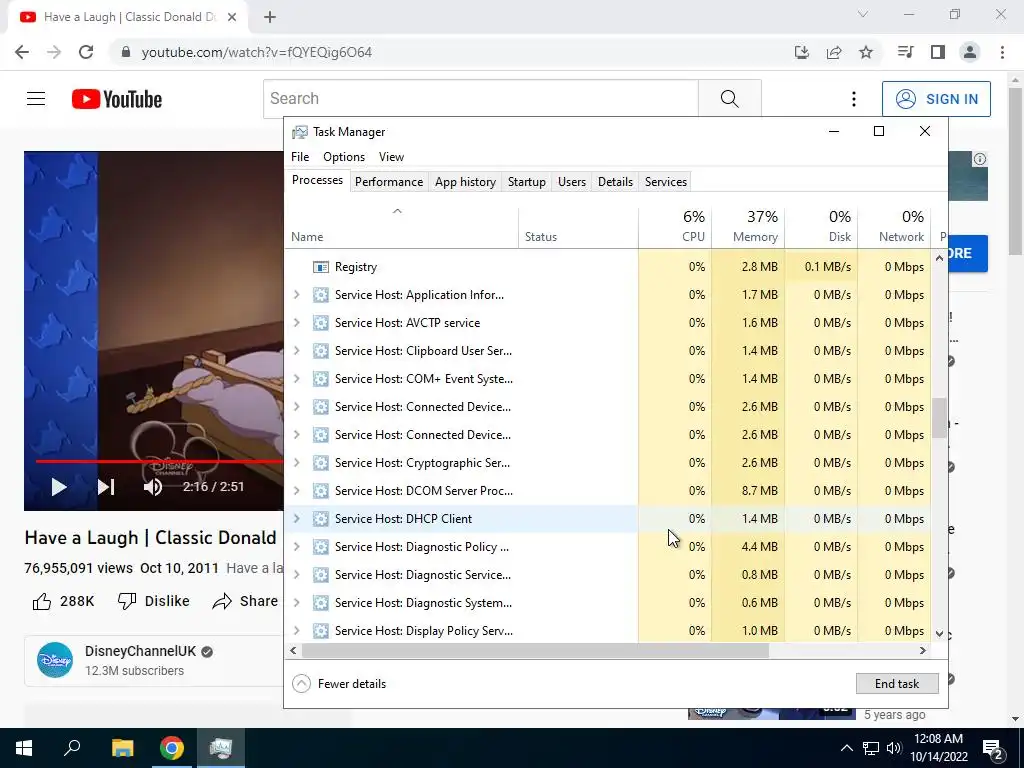Click the install/download page icon
The image size is (1024, 768).
[802, 52]
